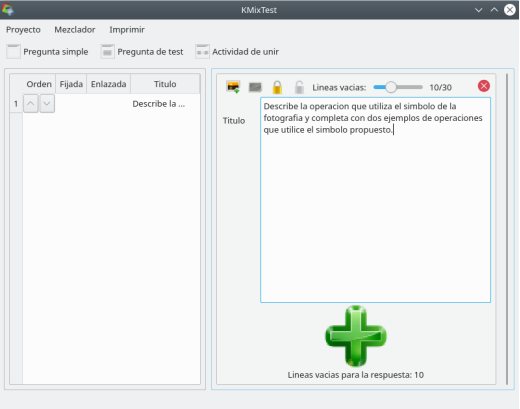The image size is (520, 409).
Task: Click the Titulo field label
Action: pyautogui.click(x=234, y=121)
